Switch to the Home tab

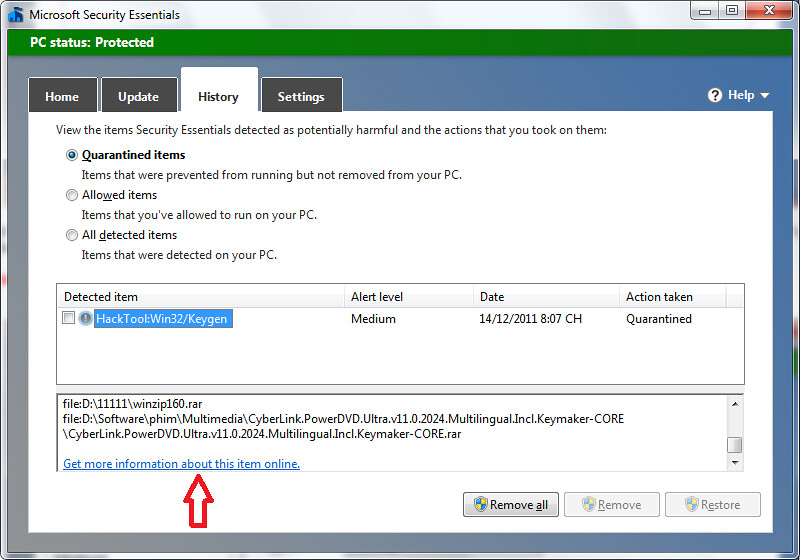point(62,95)
